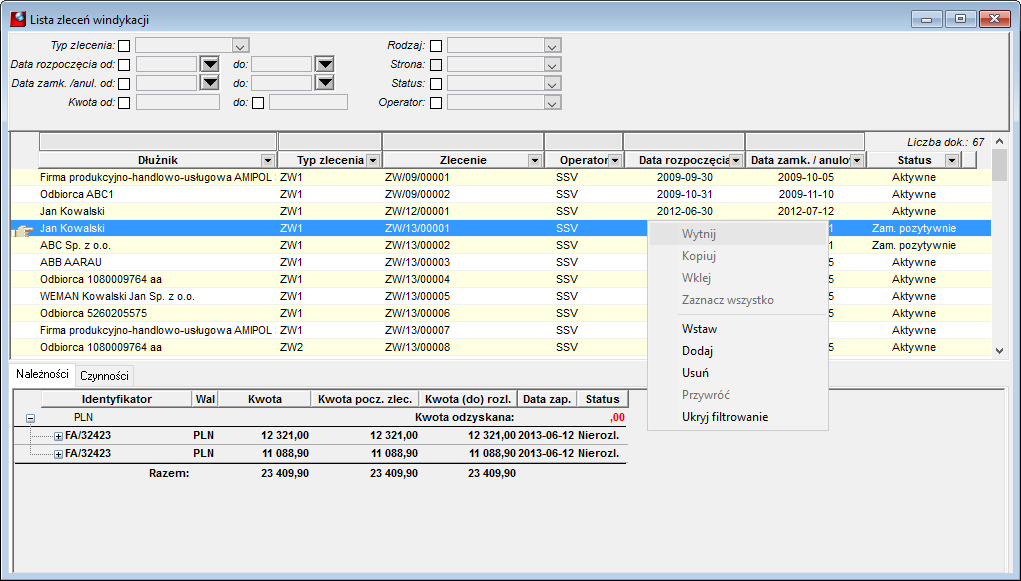Click the filter box above the Dłużnik column
1021x581 pixels.
[x=158, y=141]
